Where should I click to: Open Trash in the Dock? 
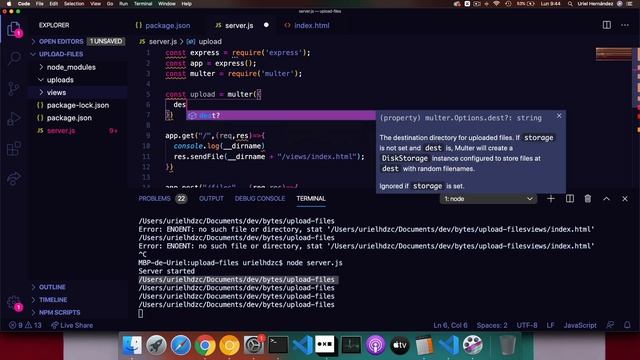[507, 345]
